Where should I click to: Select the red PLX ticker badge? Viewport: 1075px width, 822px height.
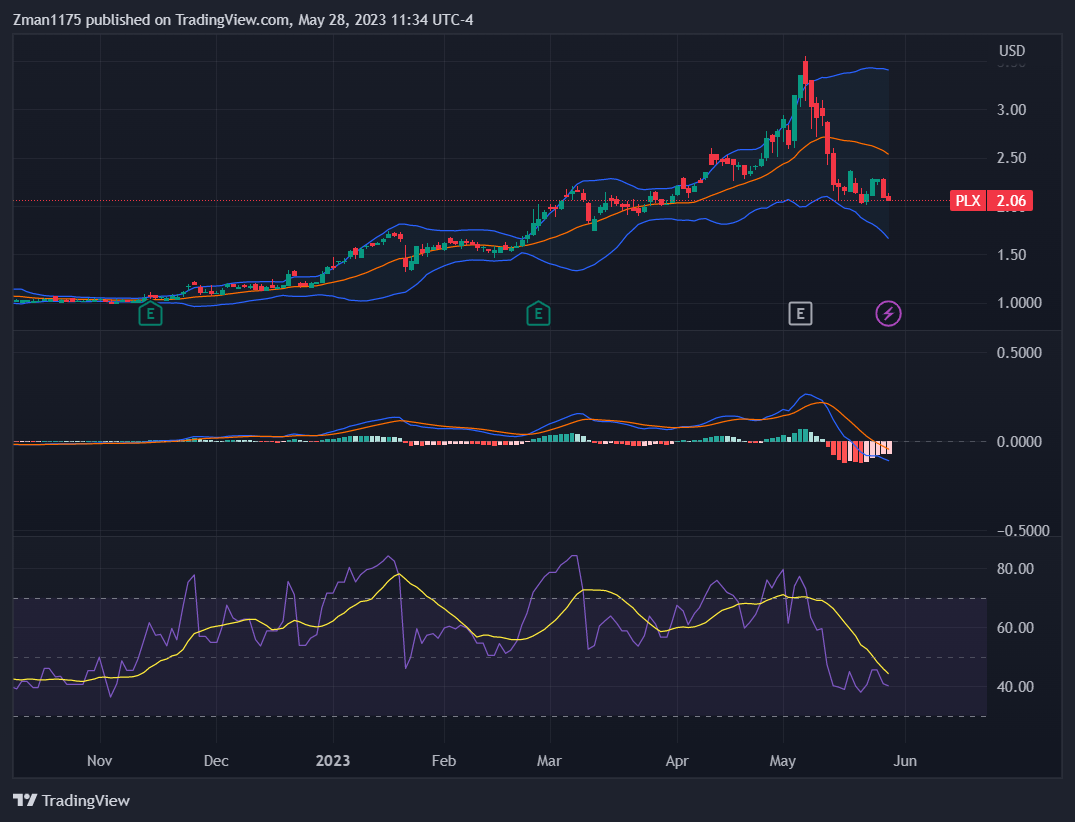[x=968, y=200]
